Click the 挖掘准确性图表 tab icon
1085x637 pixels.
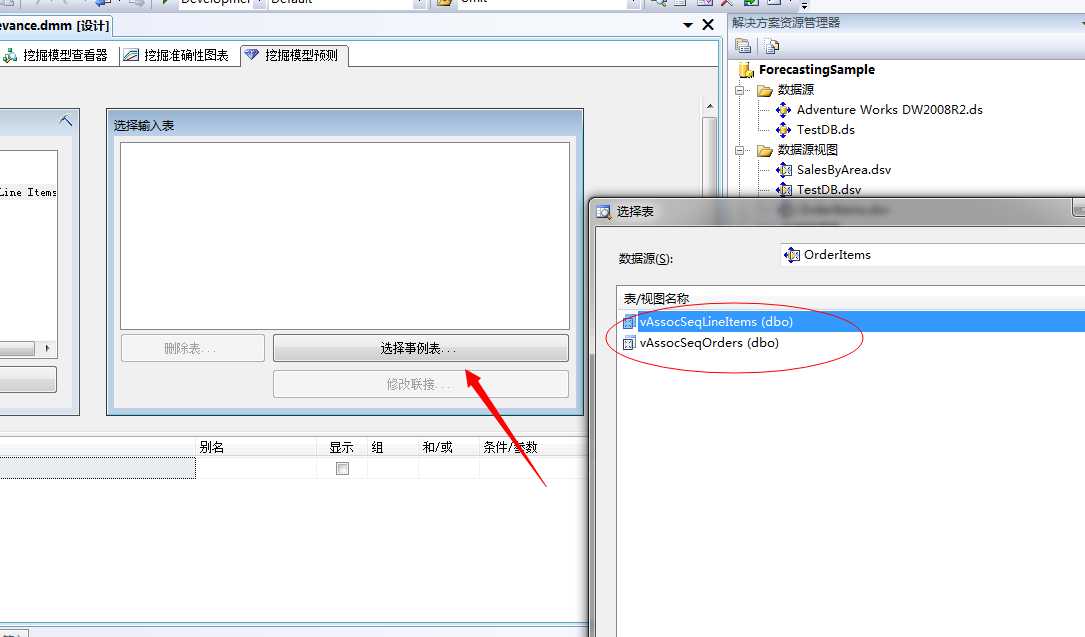(x=131, y=56)
